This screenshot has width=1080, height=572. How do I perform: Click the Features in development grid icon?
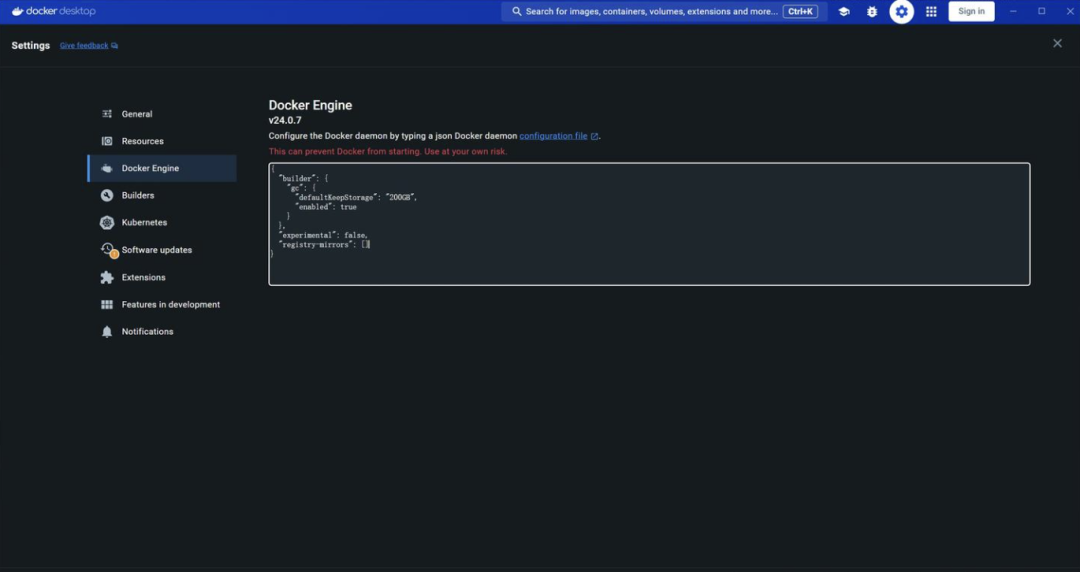click(x=107, y=305)
